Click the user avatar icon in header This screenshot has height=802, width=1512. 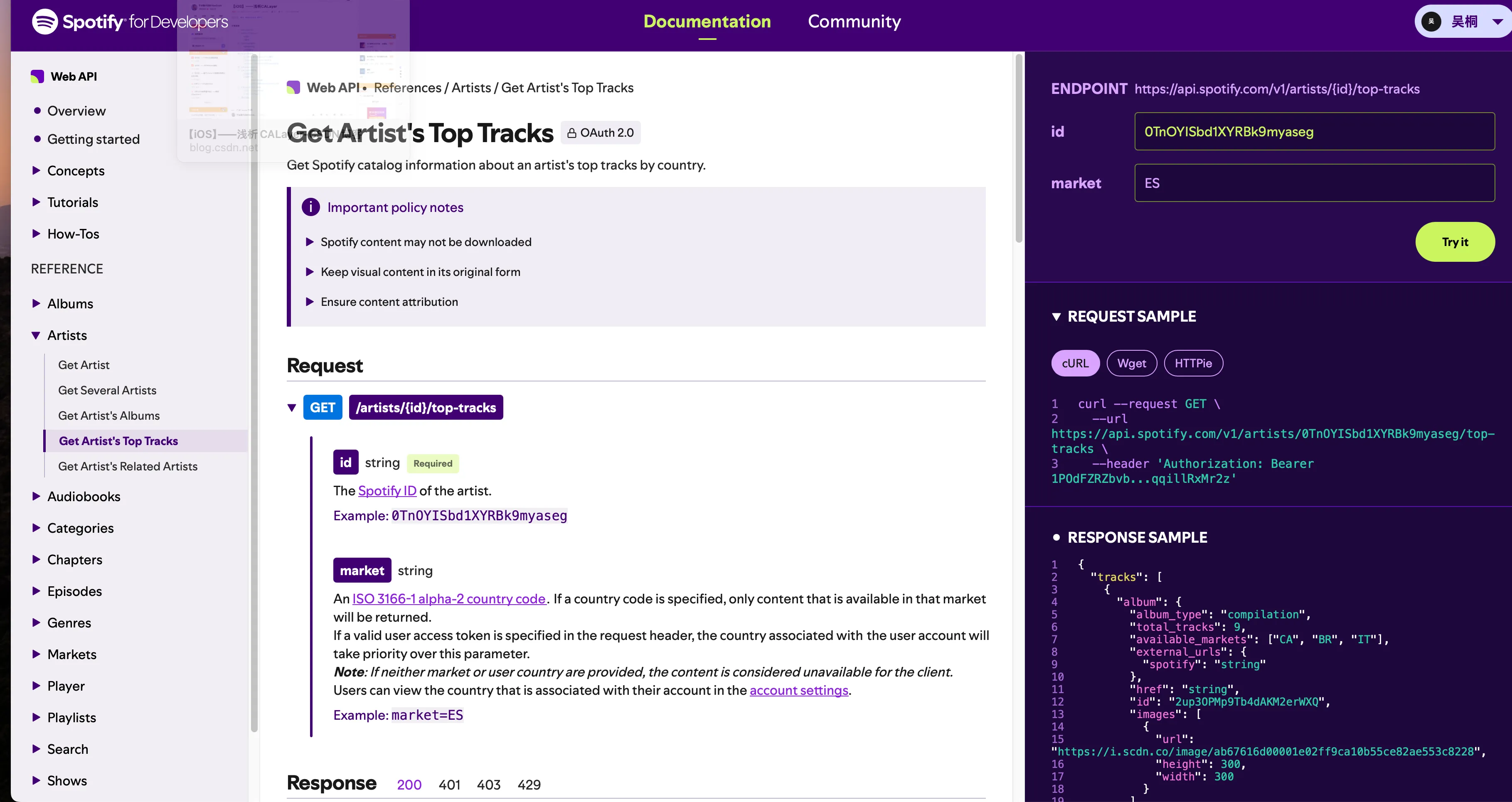[1431, 22]
